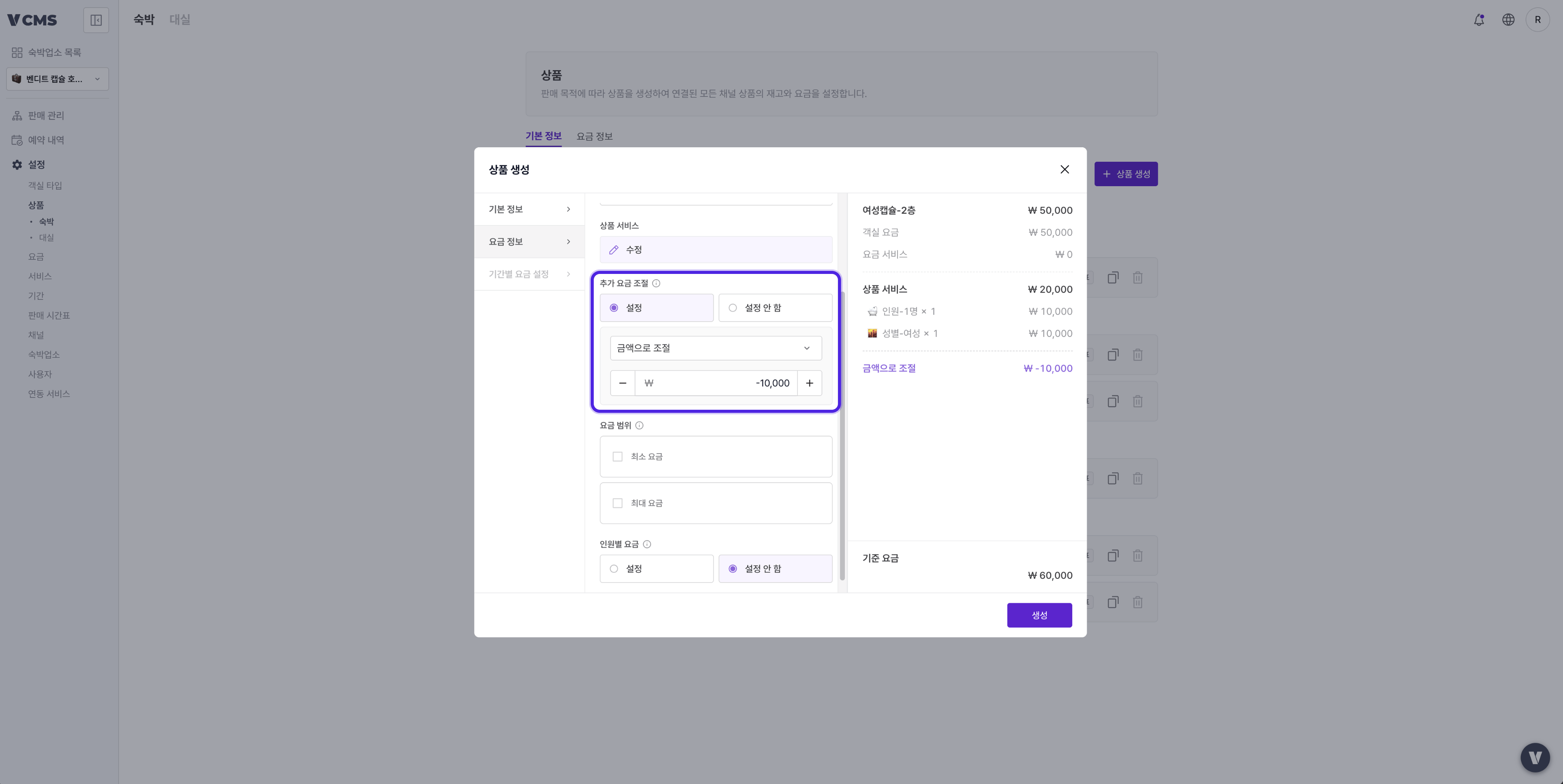1563x784 pixels.
Task: Collapse the sidebar panel icon
Action: [x=96, y=20]
